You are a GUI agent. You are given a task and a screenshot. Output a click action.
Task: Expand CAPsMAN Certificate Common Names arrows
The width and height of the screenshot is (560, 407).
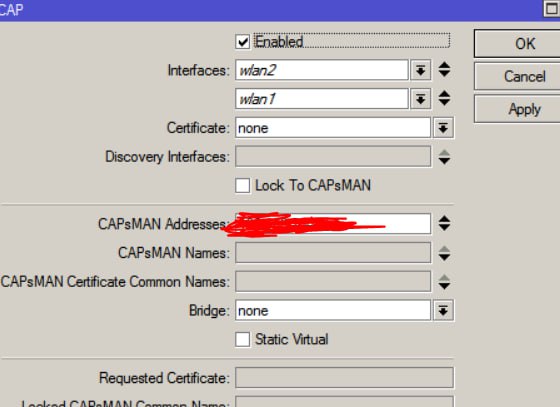coord(444,282)
